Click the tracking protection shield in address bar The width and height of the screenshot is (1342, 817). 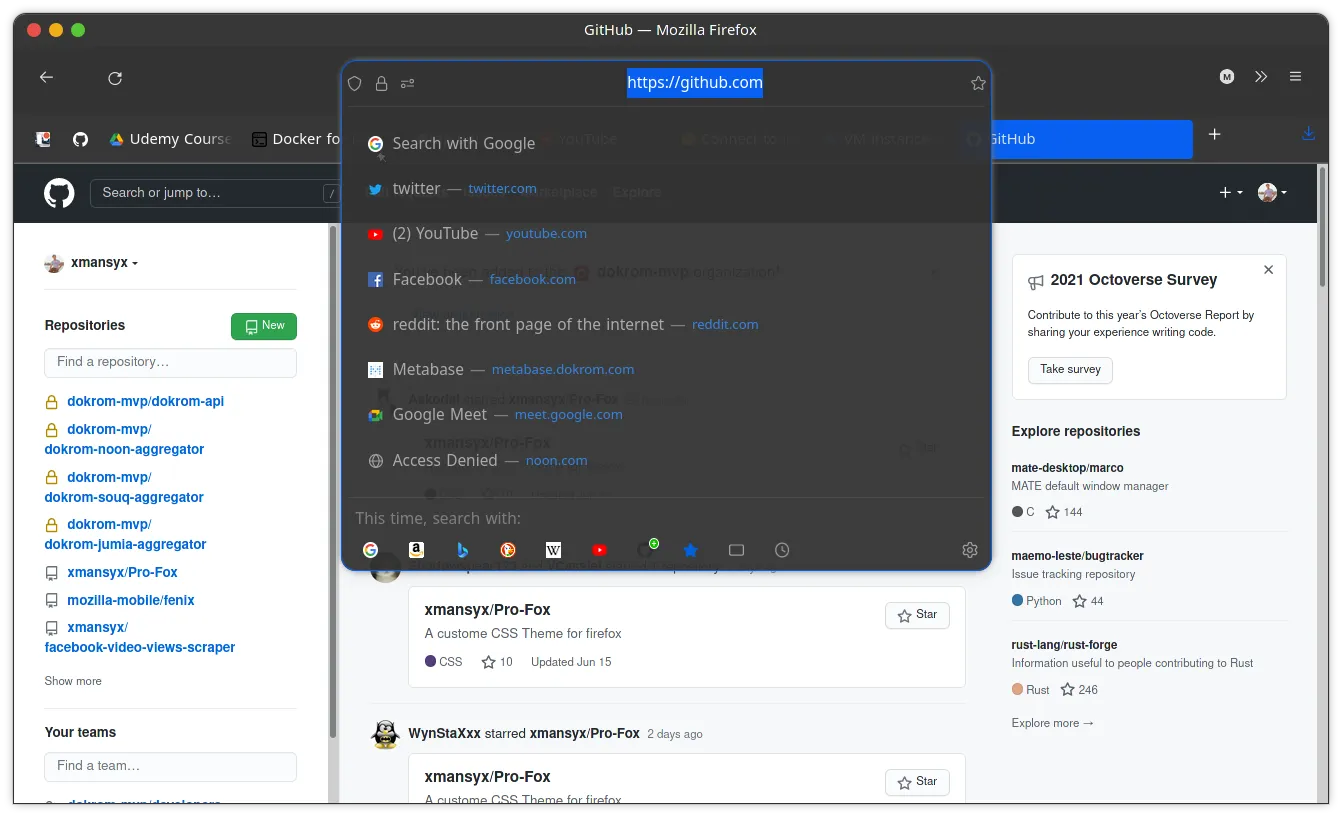coord(355,83)
